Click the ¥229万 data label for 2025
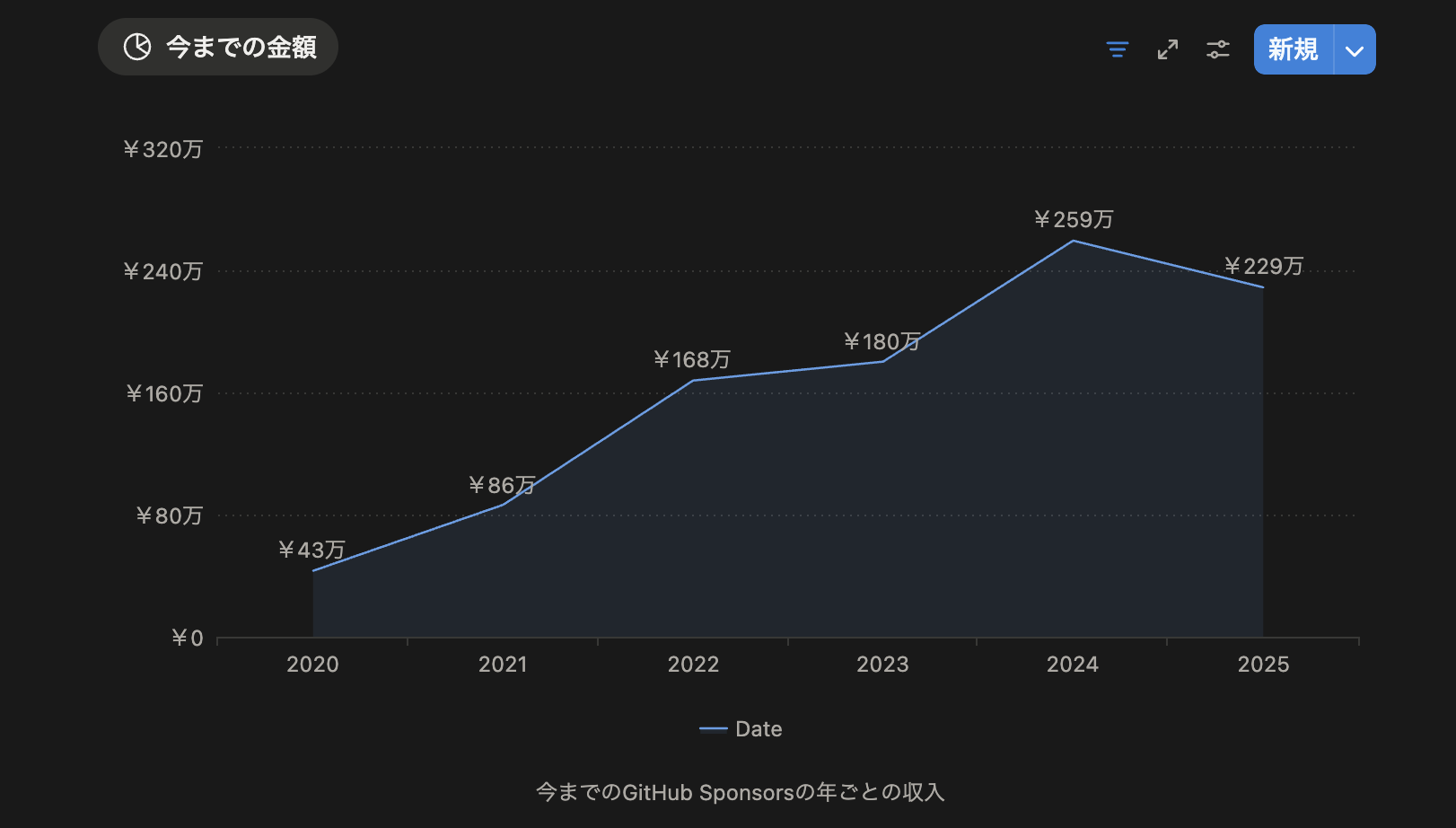 [1263, 267]
